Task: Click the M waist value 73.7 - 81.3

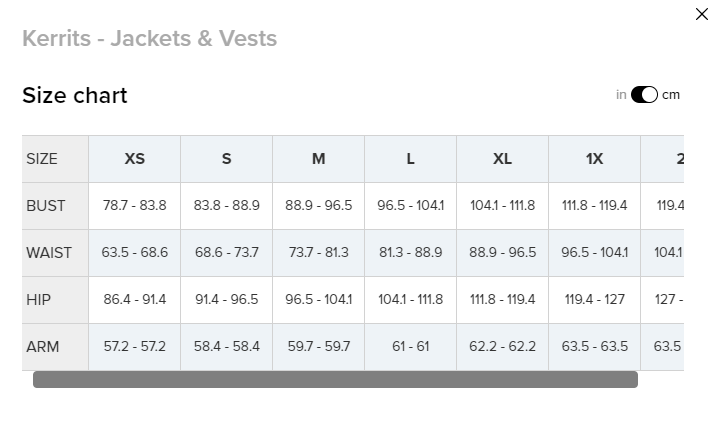Action: coord(319,253)
